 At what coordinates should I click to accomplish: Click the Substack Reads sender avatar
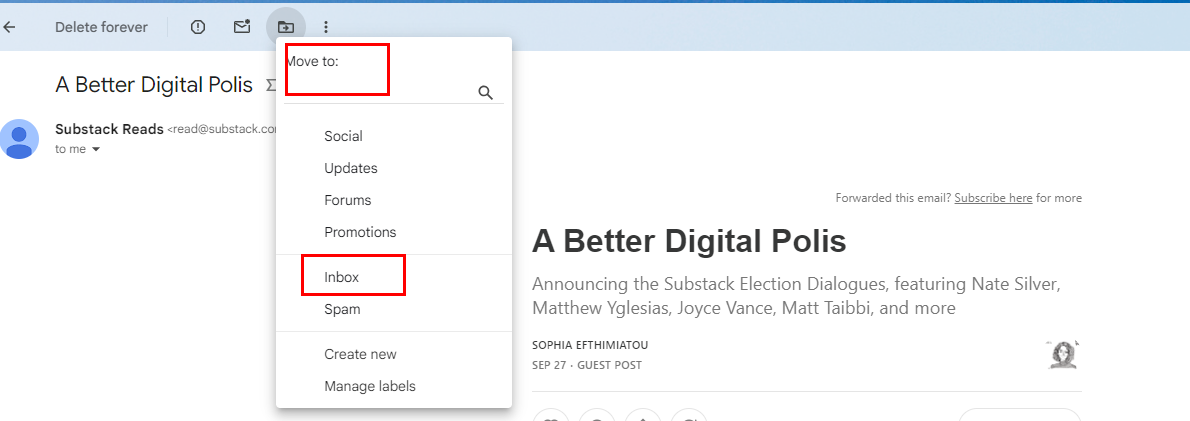[x=19, y=138]
